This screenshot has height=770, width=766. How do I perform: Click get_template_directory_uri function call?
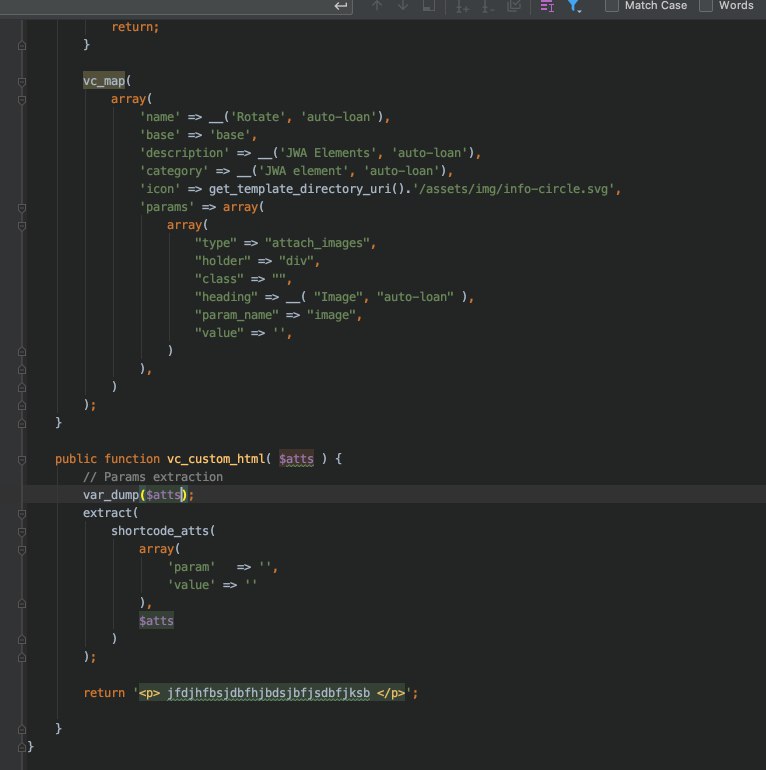[296, 189]
